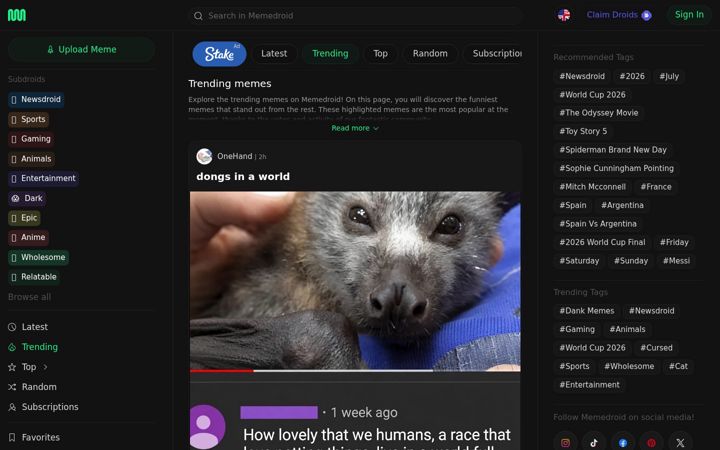Open the Relatable subdroid
The image size is (720, 450).
34,277
